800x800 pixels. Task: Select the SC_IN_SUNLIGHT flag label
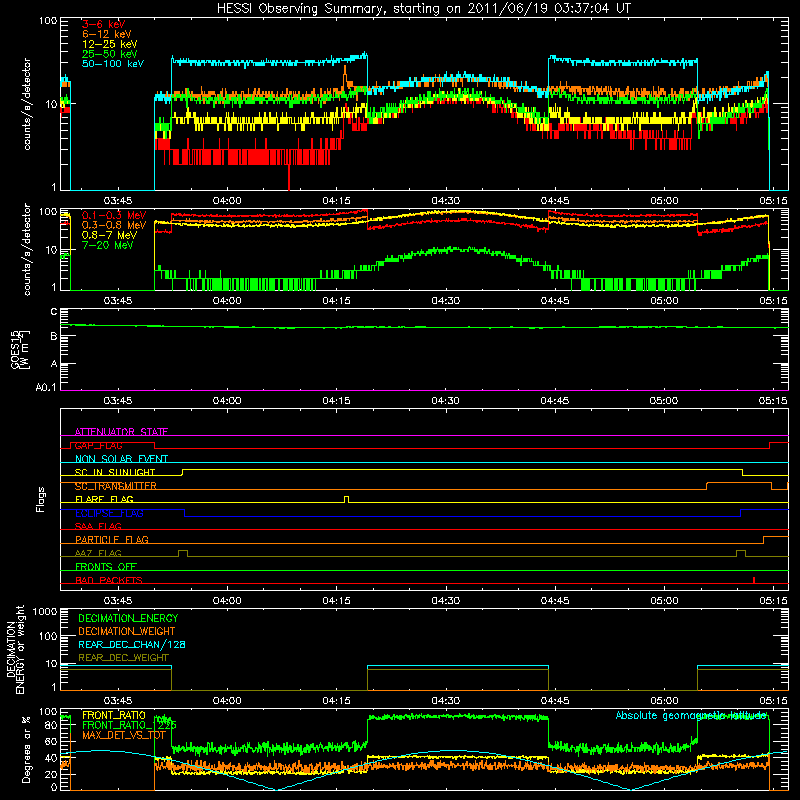tap(115, 472)
